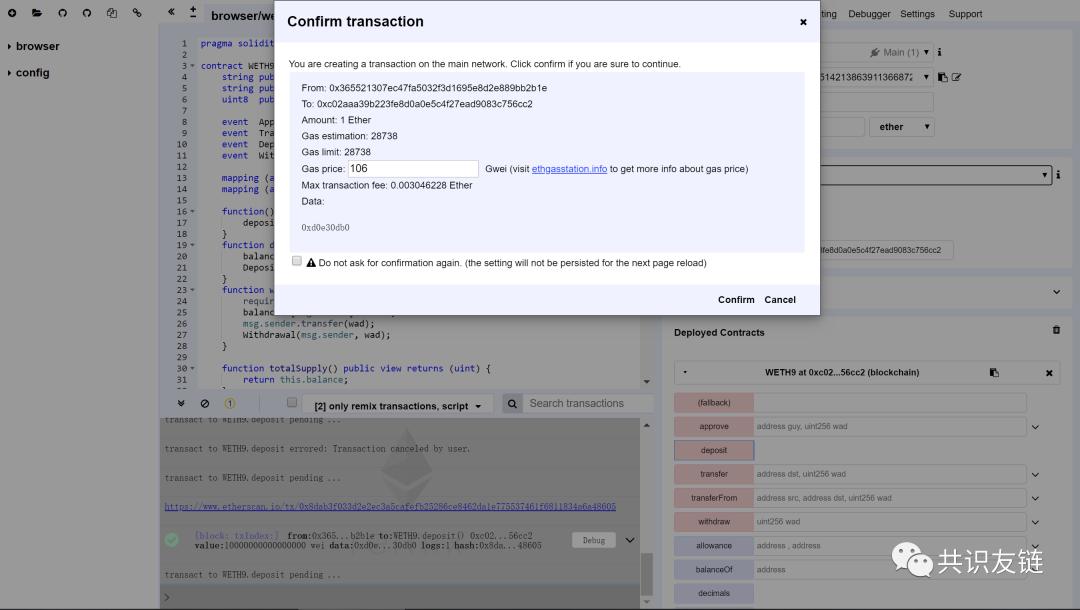1080x610 pixels.
Task: Cancel the transaction
Action: click(780, 299)
